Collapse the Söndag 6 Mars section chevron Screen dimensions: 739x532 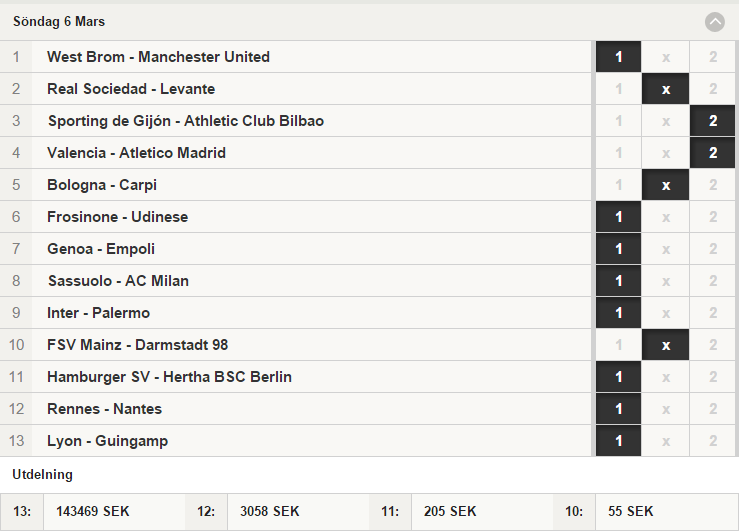click(714, 22)
